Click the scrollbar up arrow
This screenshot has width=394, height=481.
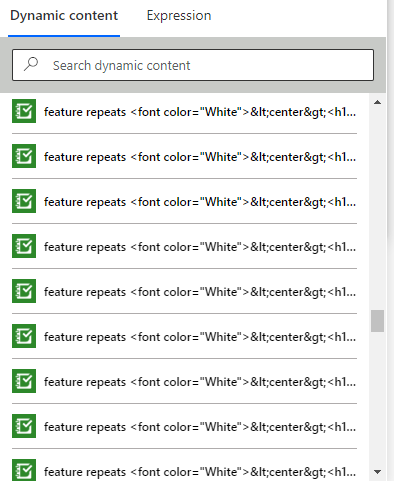[x=377, y=102]
